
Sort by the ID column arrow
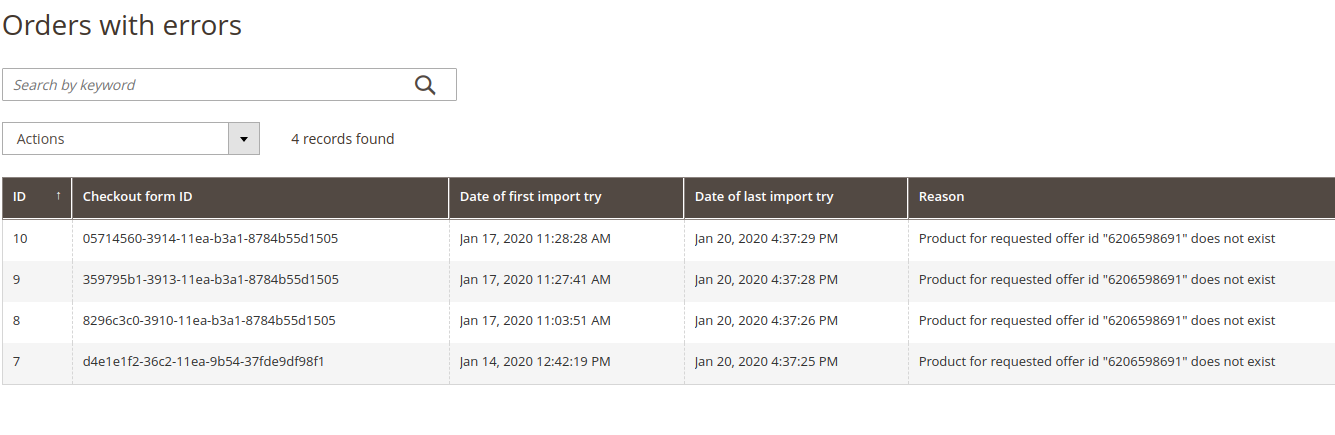point(58,196)
